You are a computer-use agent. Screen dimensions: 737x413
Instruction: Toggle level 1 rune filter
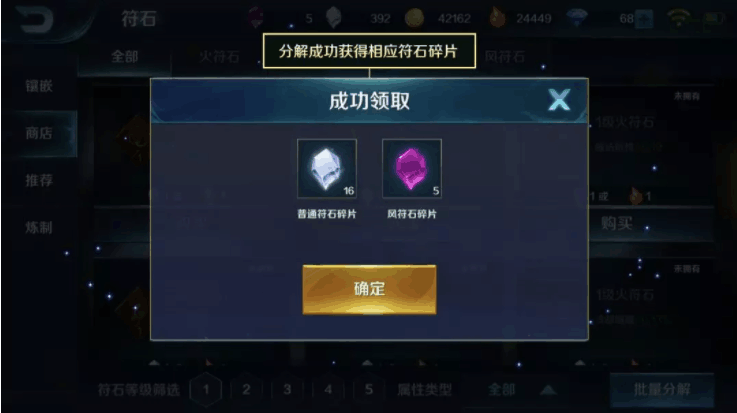tap(205, 389)
